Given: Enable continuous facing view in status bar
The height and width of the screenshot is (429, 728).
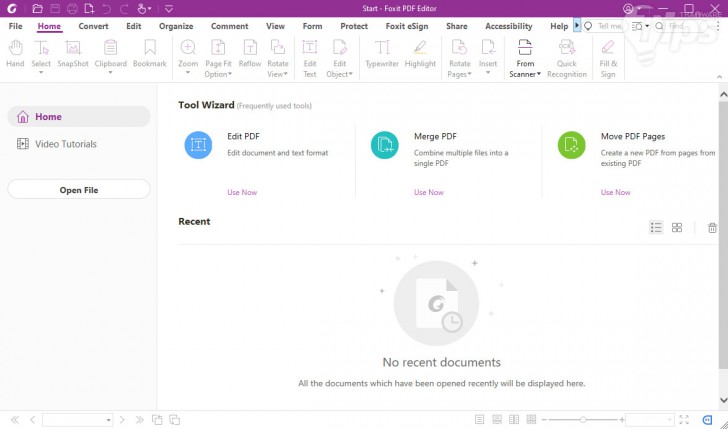Looking at the screenshot, I should pos(531,420).
